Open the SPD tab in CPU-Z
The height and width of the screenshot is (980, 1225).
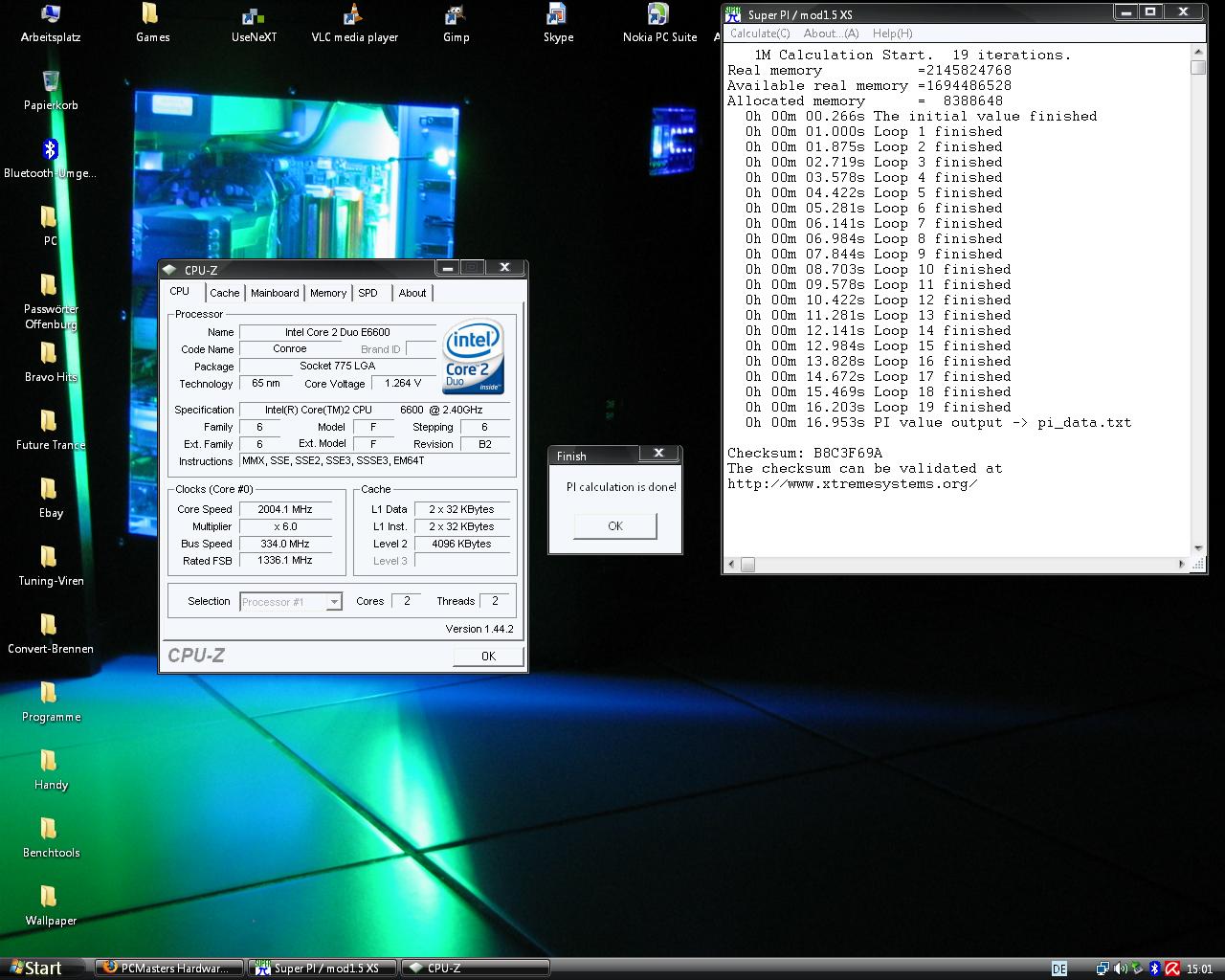[x=368, y=293]
